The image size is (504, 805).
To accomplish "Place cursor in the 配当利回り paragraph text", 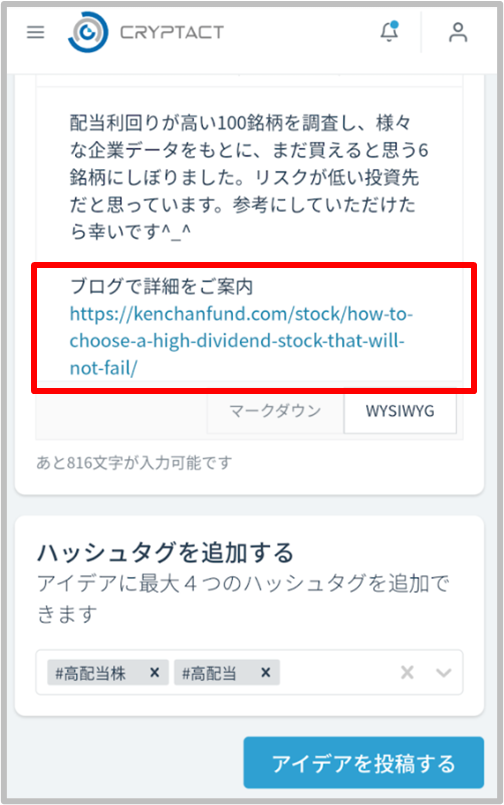I will 249,178.
